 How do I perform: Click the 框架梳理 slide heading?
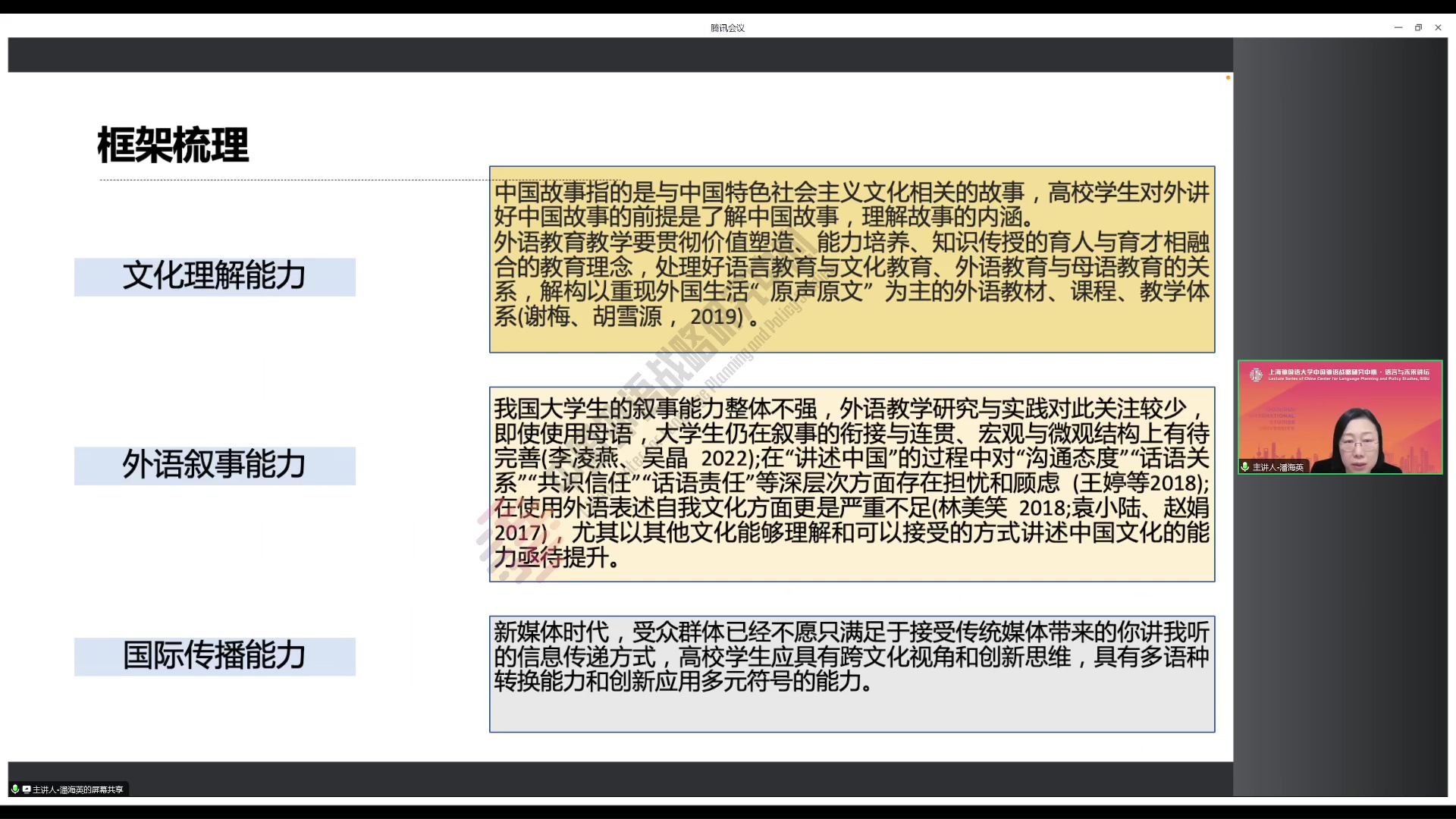[173, 145]
